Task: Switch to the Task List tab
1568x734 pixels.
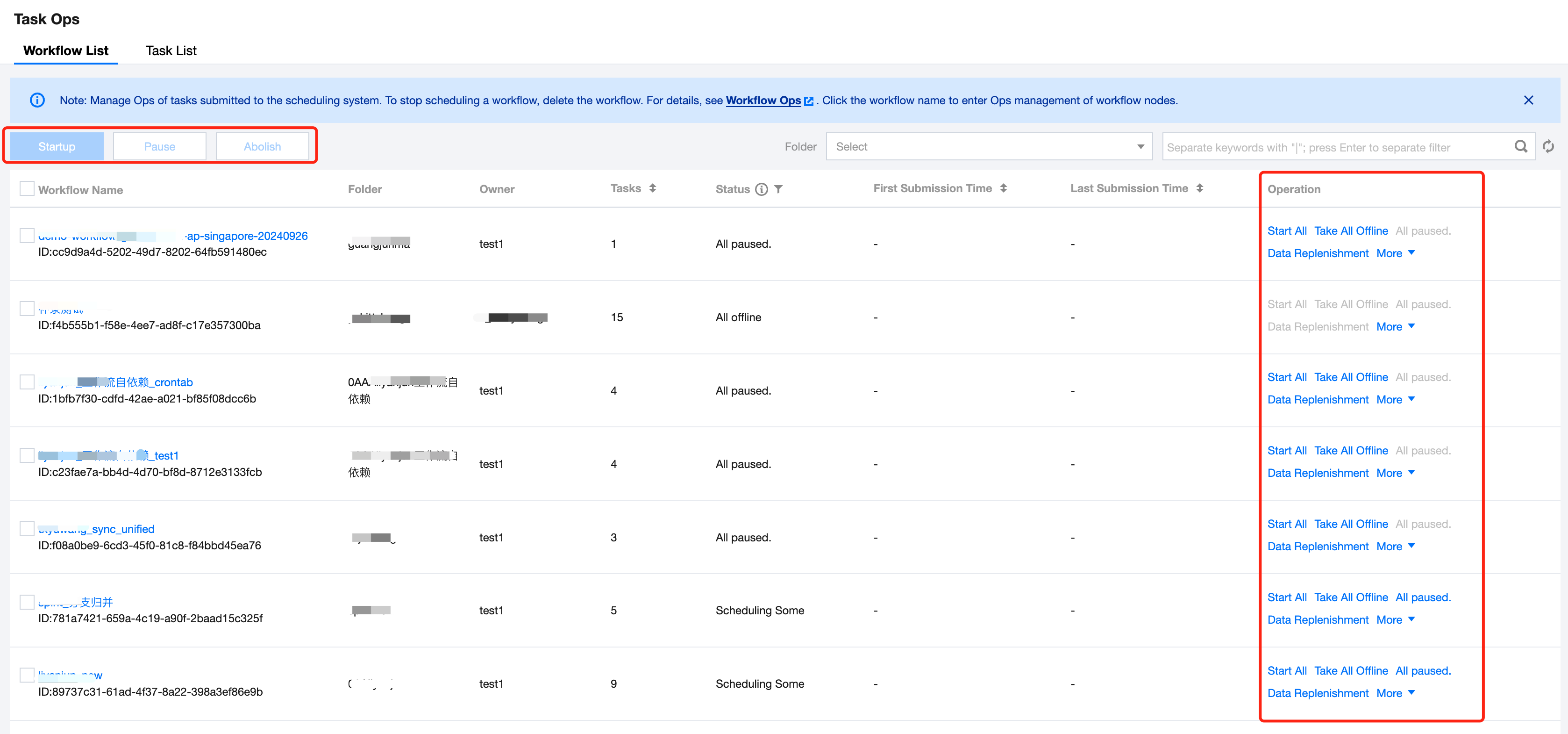Action: coord(171,50)
